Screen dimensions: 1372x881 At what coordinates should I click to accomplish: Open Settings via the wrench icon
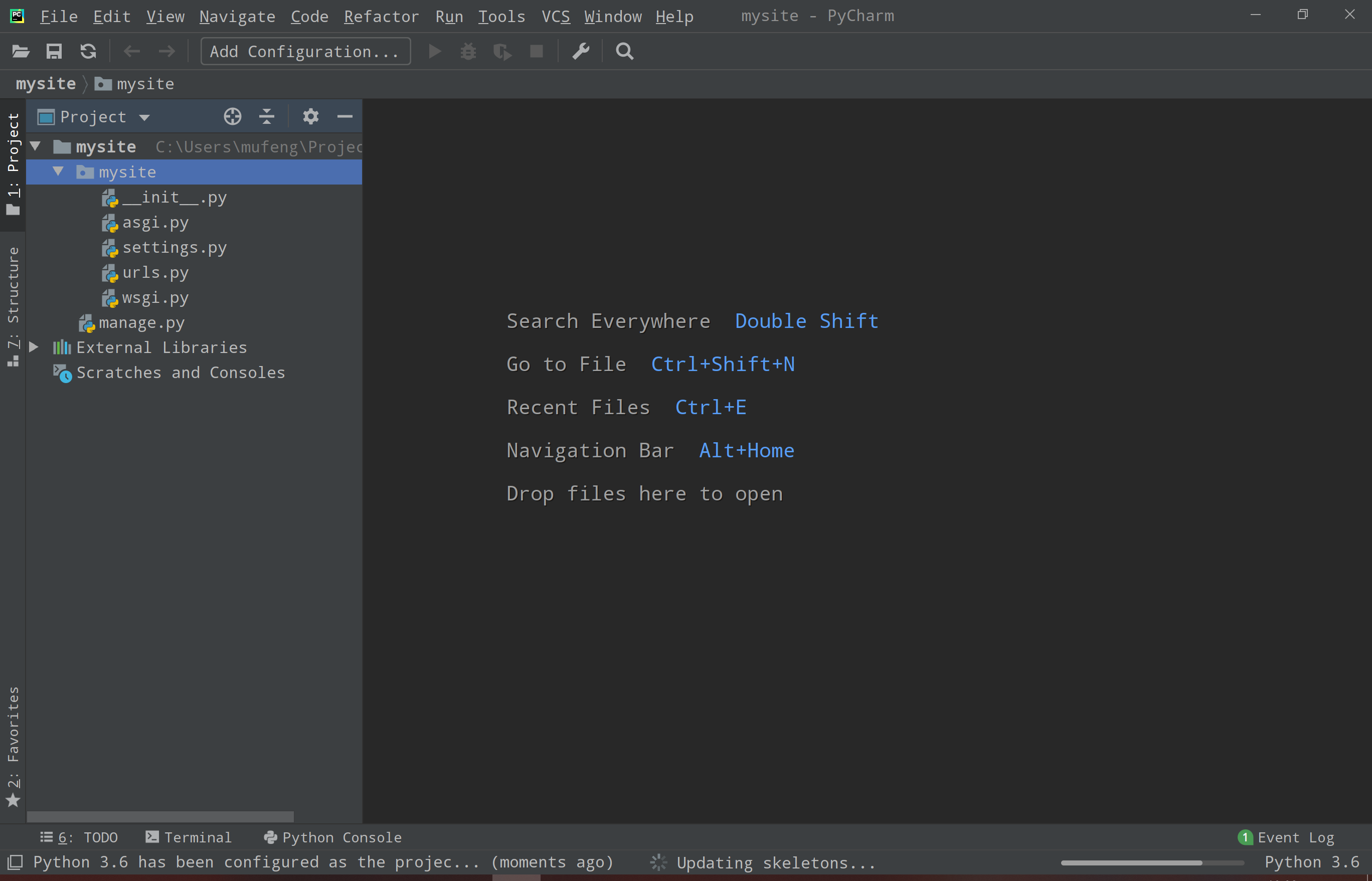point(581,52)
